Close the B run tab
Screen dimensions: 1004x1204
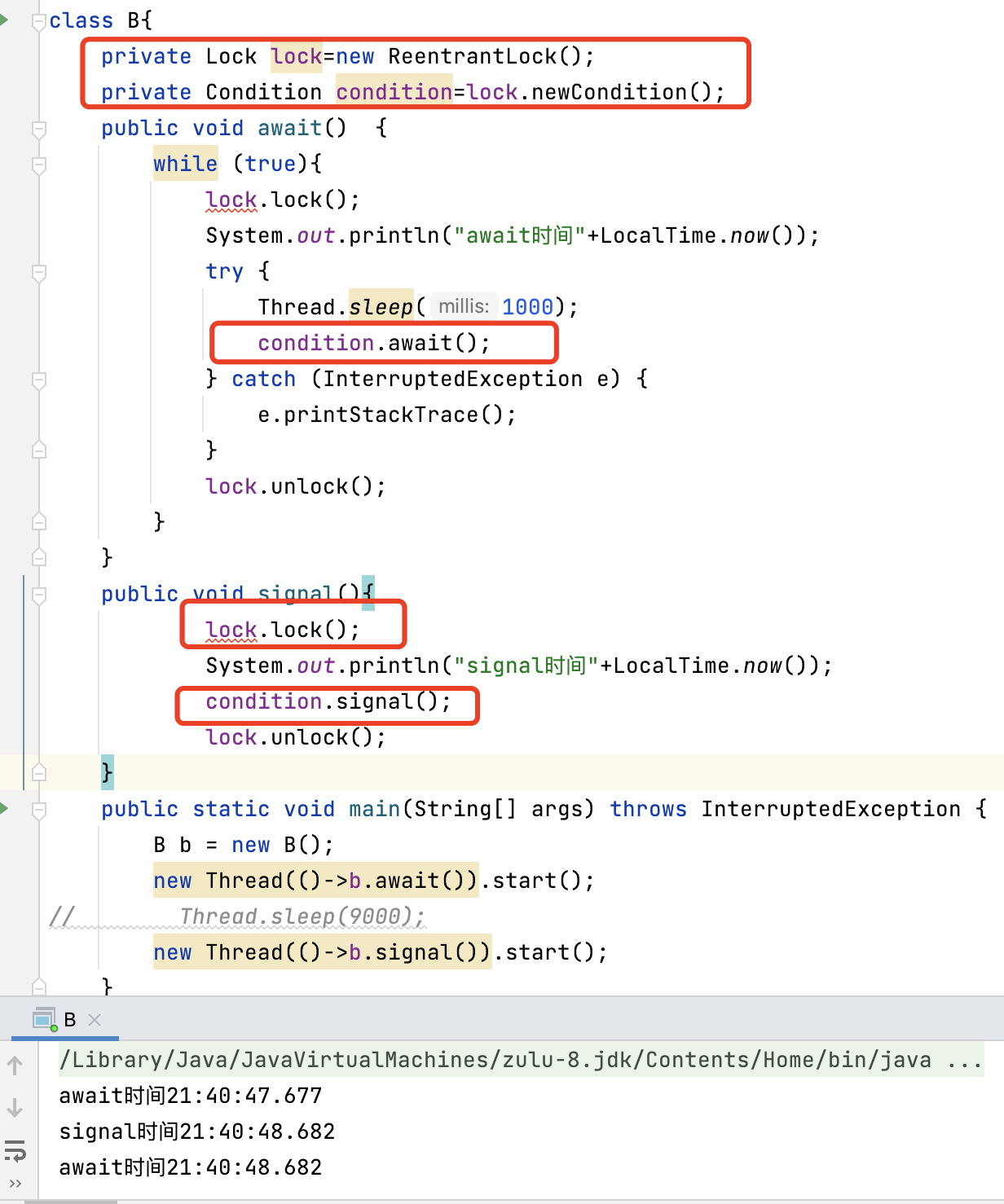coord(95,1020)
